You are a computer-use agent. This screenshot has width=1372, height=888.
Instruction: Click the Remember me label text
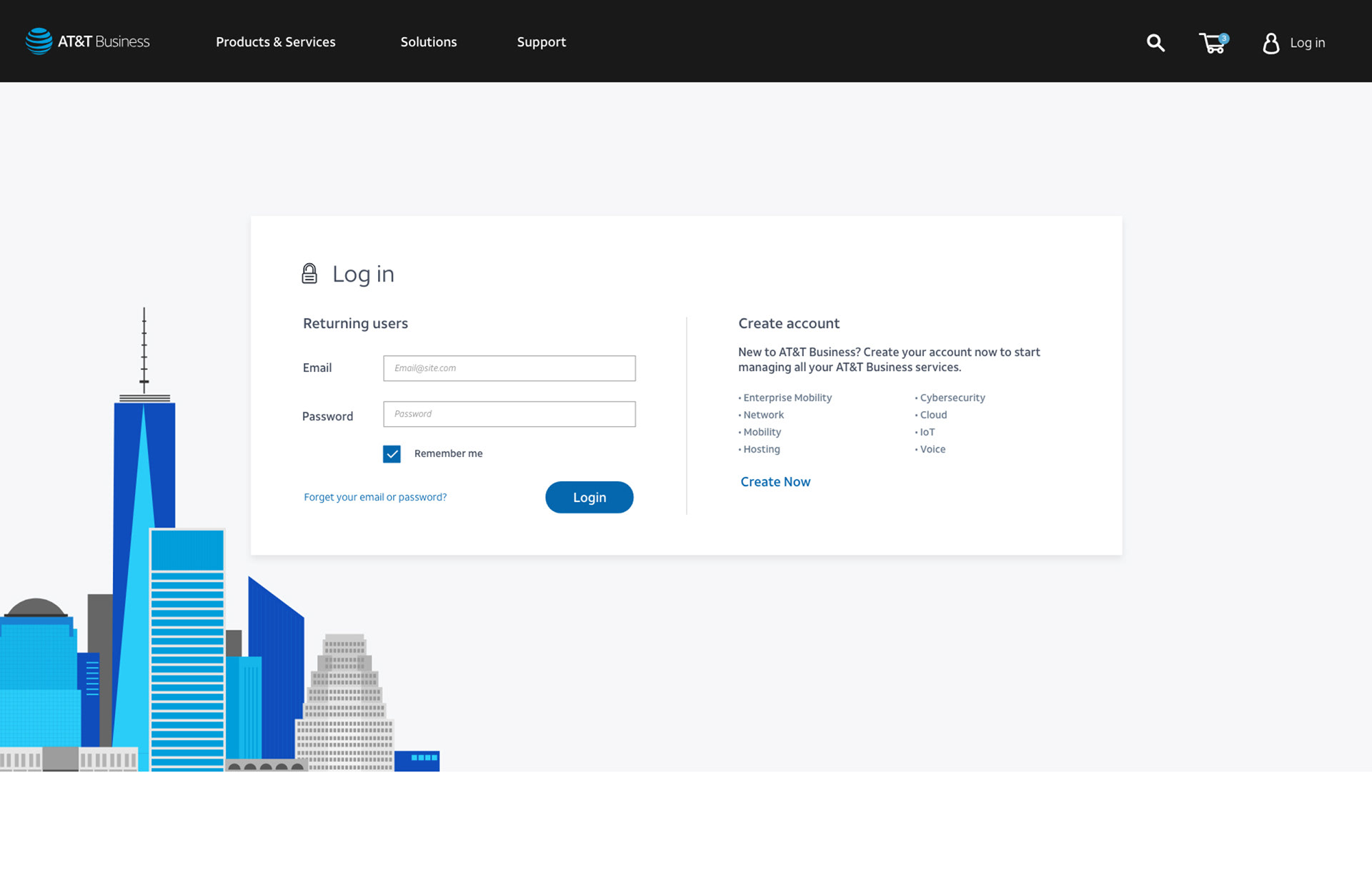pos(448,453)
